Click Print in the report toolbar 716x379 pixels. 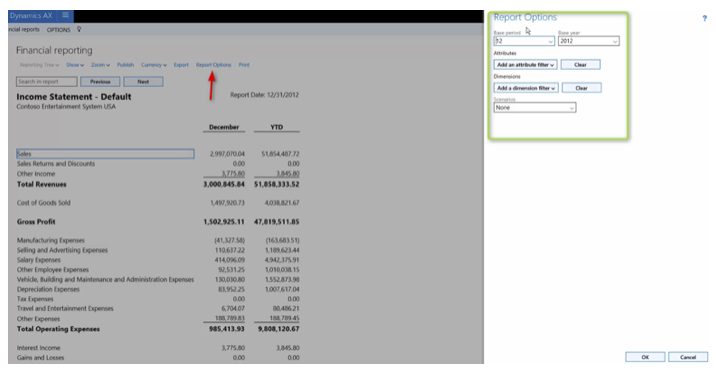(x=244, y=65)
